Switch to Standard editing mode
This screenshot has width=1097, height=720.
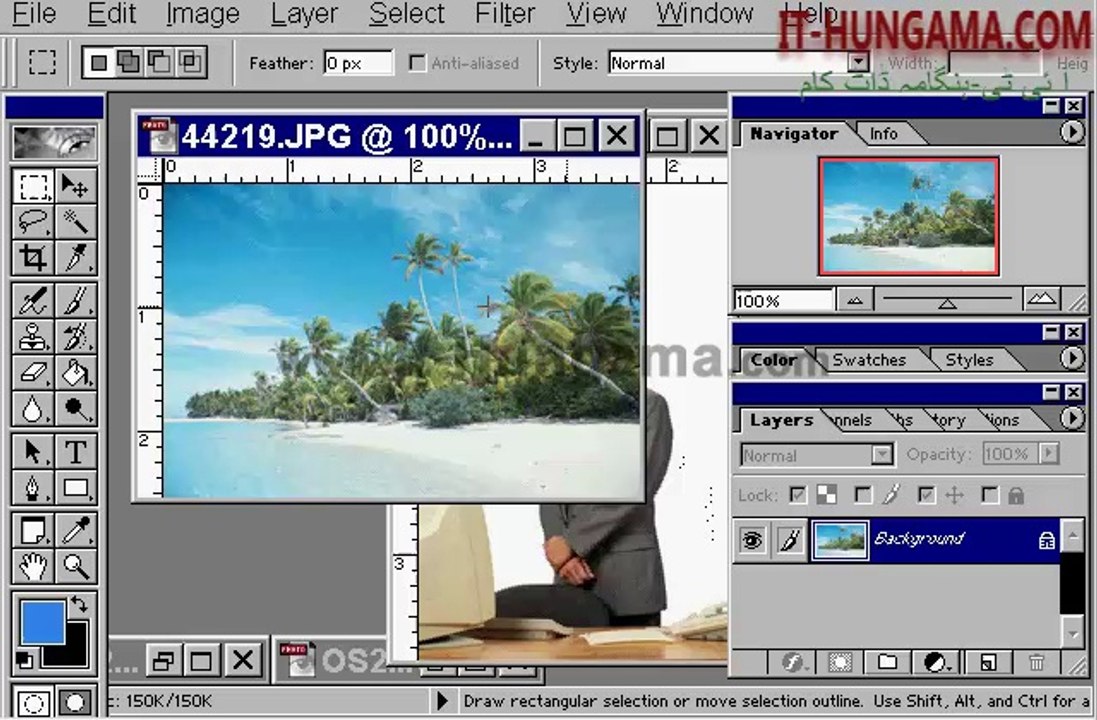tap(33, 702)
